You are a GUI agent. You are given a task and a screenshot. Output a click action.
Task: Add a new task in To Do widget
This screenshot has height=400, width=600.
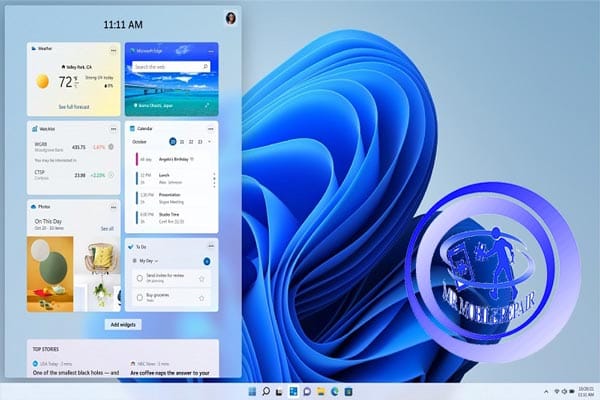tap(207, 261)
